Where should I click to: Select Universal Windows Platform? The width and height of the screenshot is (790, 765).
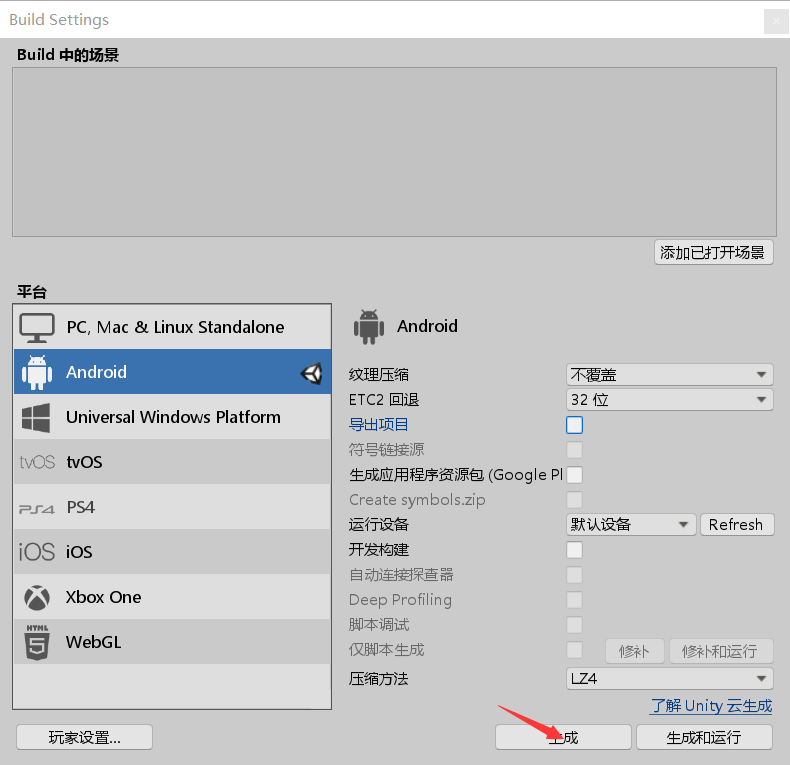click(x=172, y=417)
